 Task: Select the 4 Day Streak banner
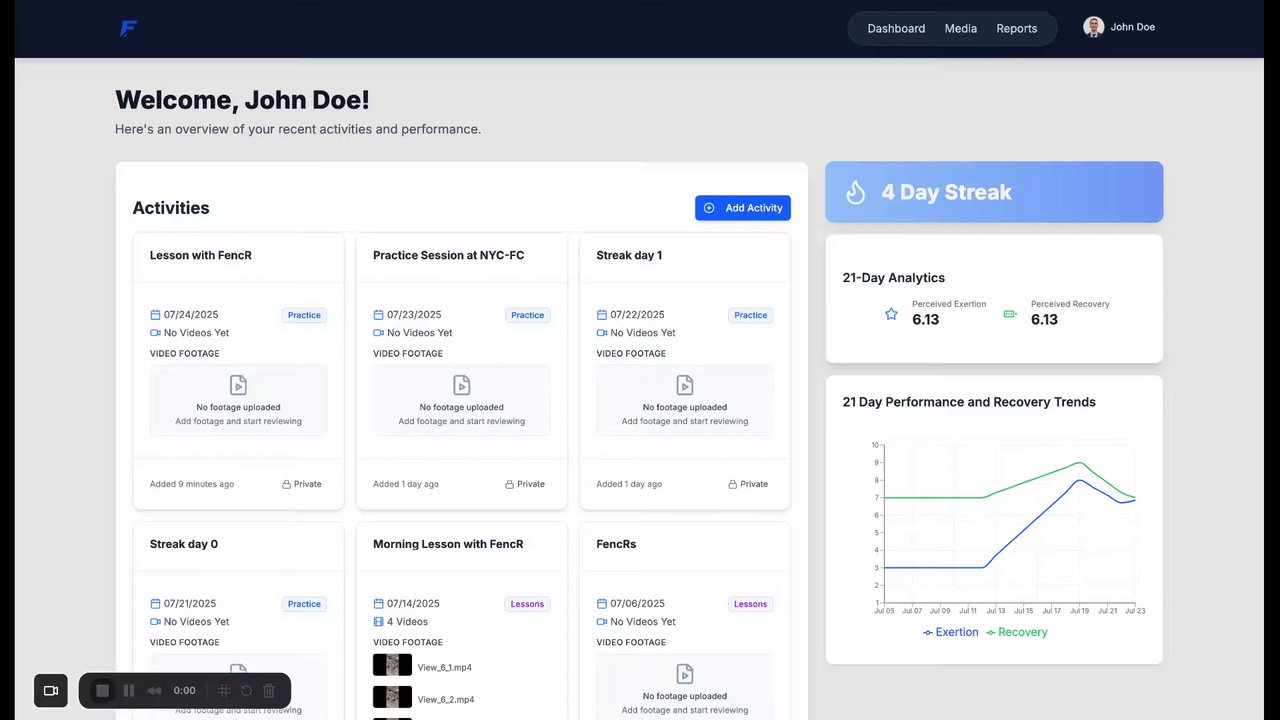(994, 192)
